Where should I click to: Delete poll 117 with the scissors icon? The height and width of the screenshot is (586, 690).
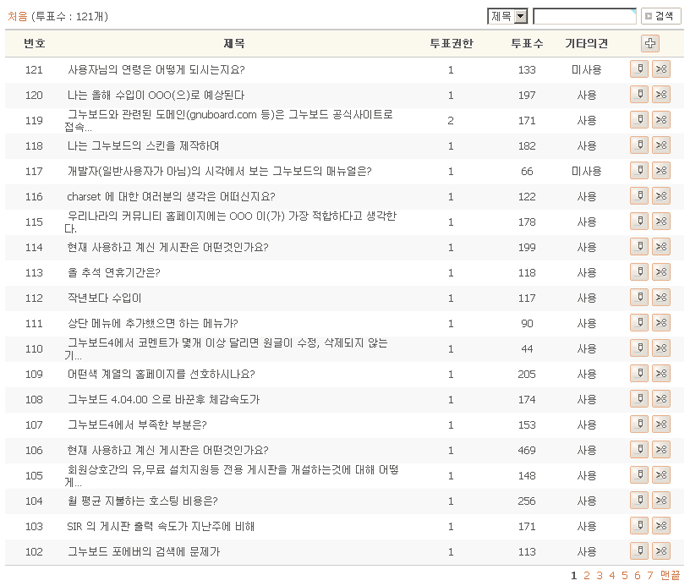click(661, 170)
